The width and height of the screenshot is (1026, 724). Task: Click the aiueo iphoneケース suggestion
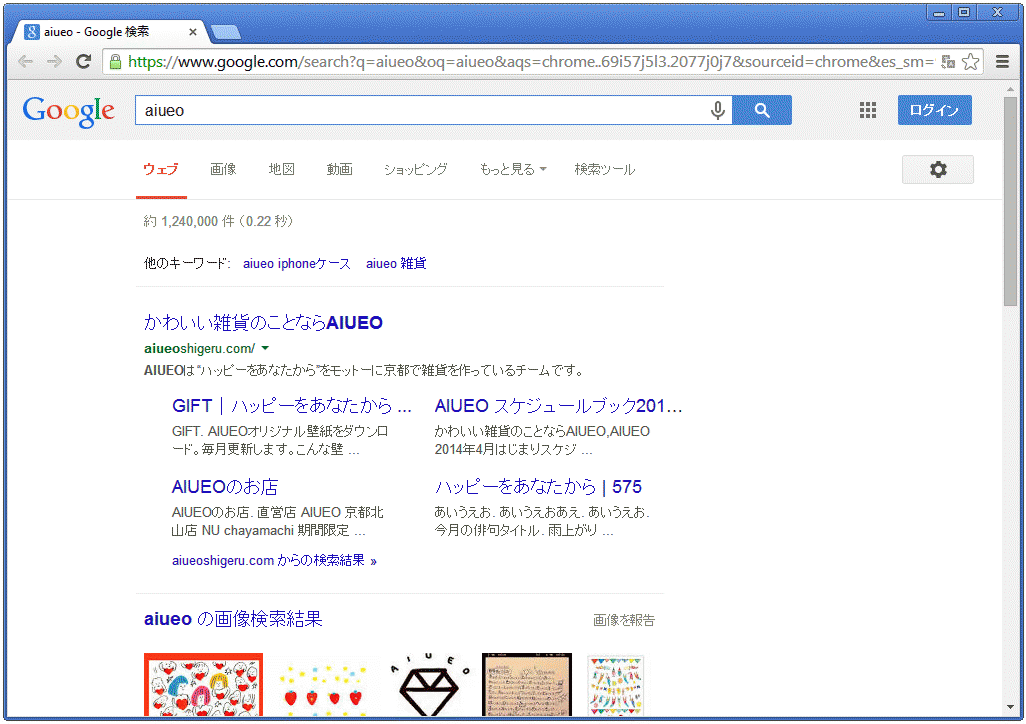(296, 263)
